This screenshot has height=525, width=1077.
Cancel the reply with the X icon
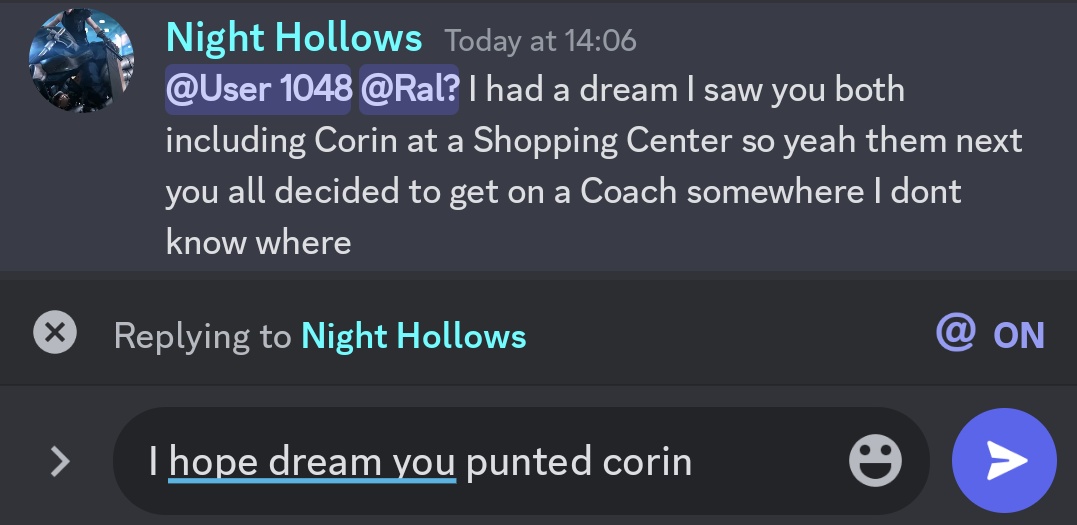pos(55,333)
